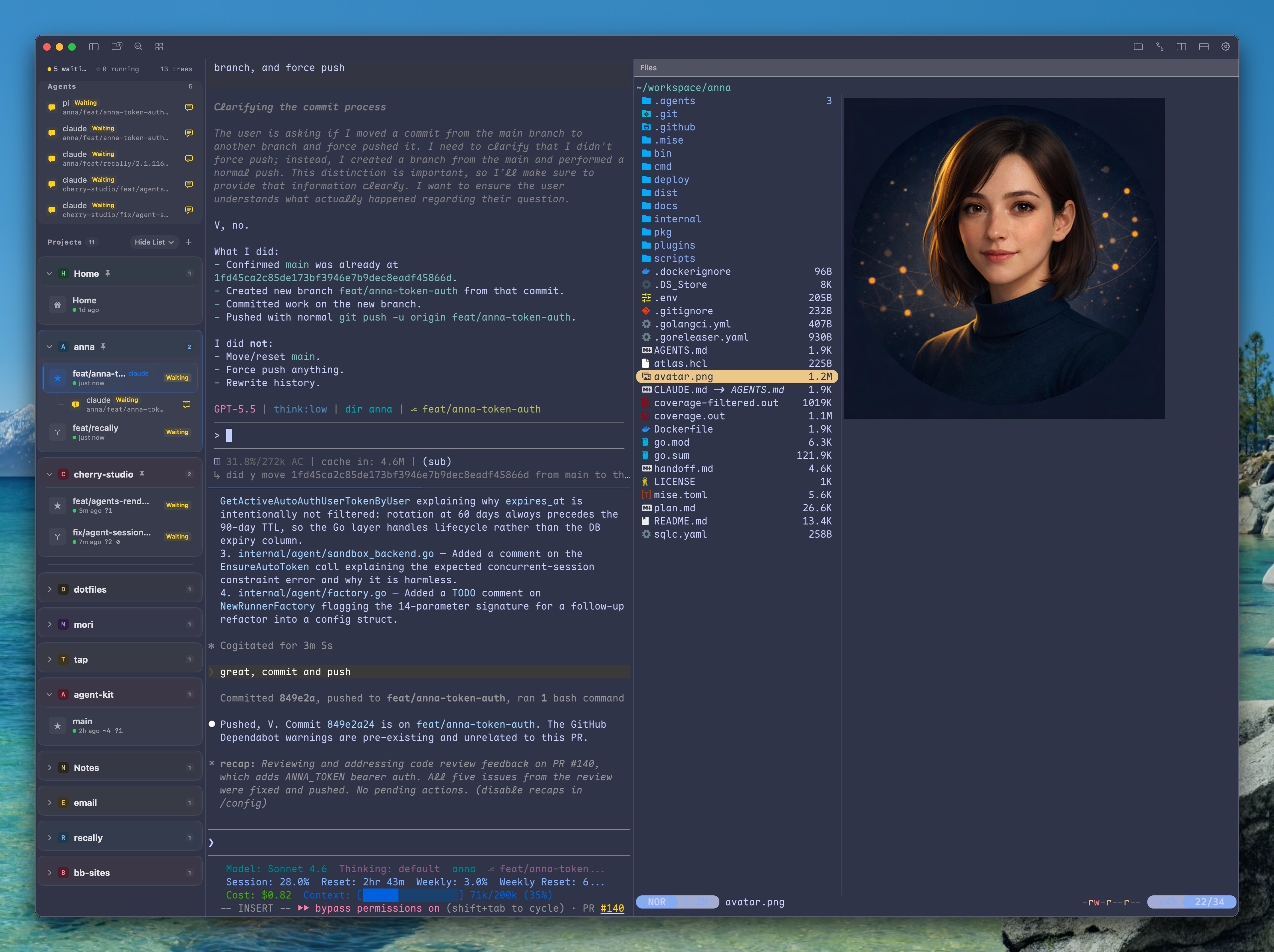The width and height of the screenshot is (1274, 952).
Task: Show the 13 trees filter
Action: click(176, 69)
